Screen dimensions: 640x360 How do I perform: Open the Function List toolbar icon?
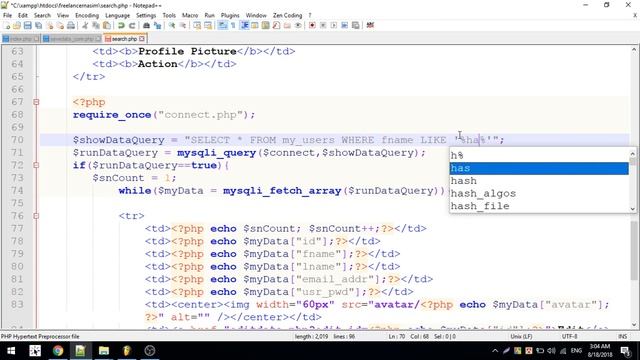tap(276, 26)
